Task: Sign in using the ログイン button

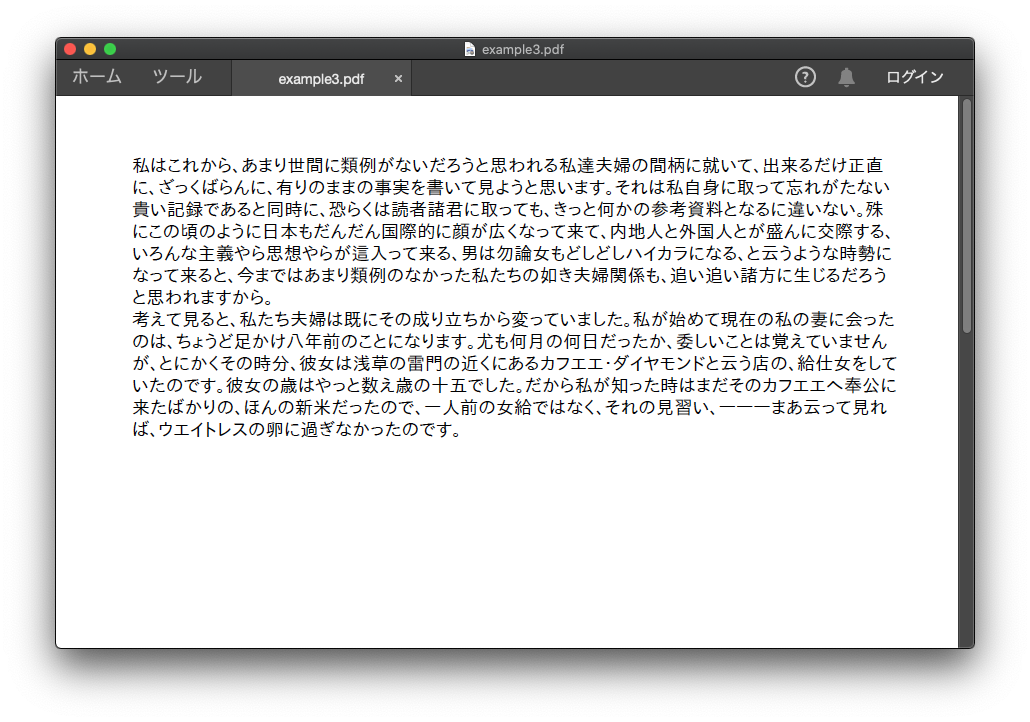Action: pos(914,76)
